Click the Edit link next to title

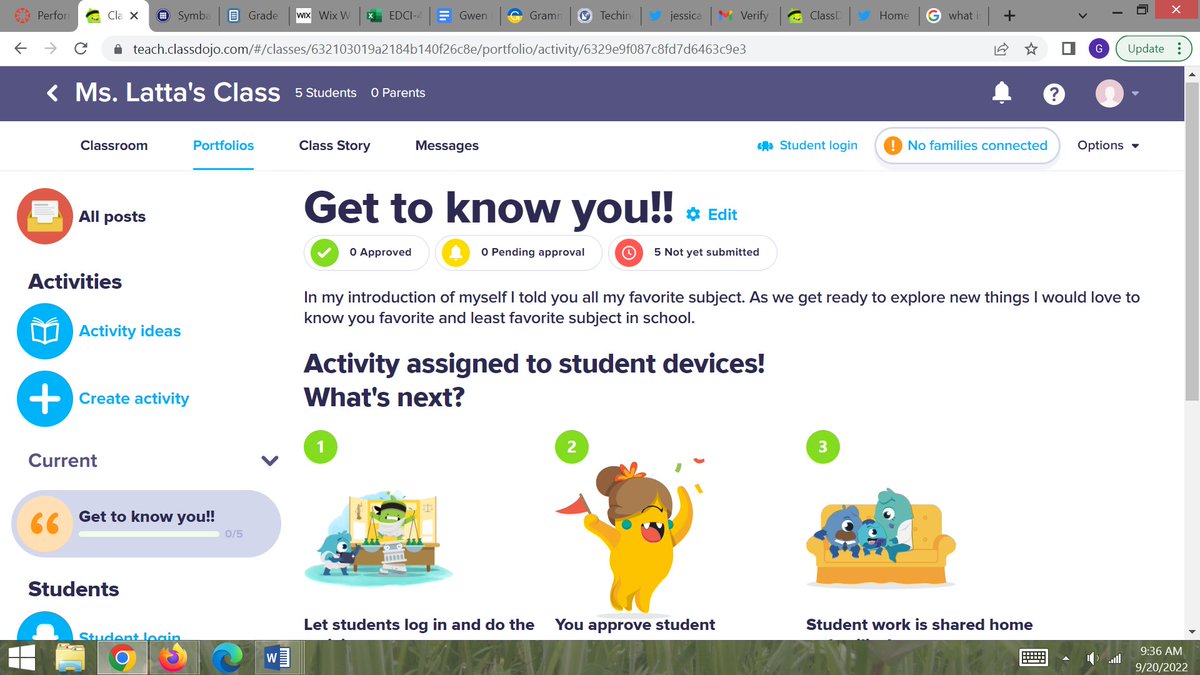click(722, 214)
